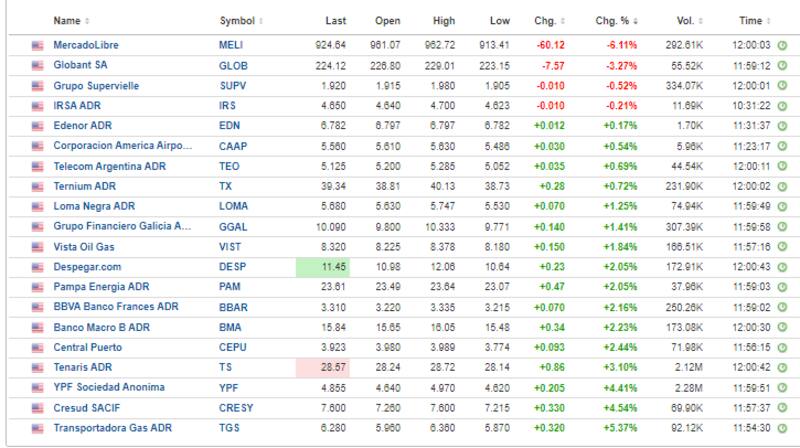The height and width of the screenshot is (448, 800).
Task: Click the clock icon in the Edenor ADR row
Action: tap(782, 125)
